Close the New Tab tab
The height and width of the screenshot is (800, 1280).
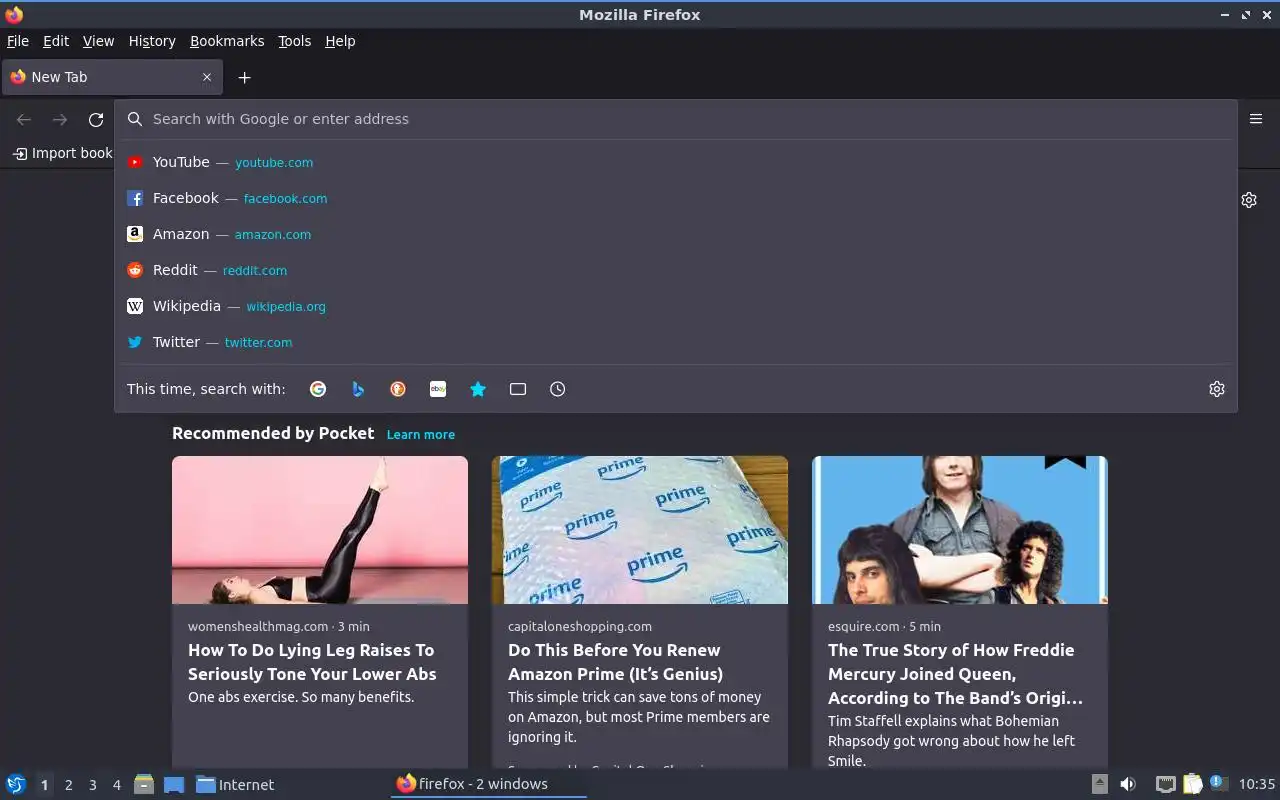coord(207,77)
